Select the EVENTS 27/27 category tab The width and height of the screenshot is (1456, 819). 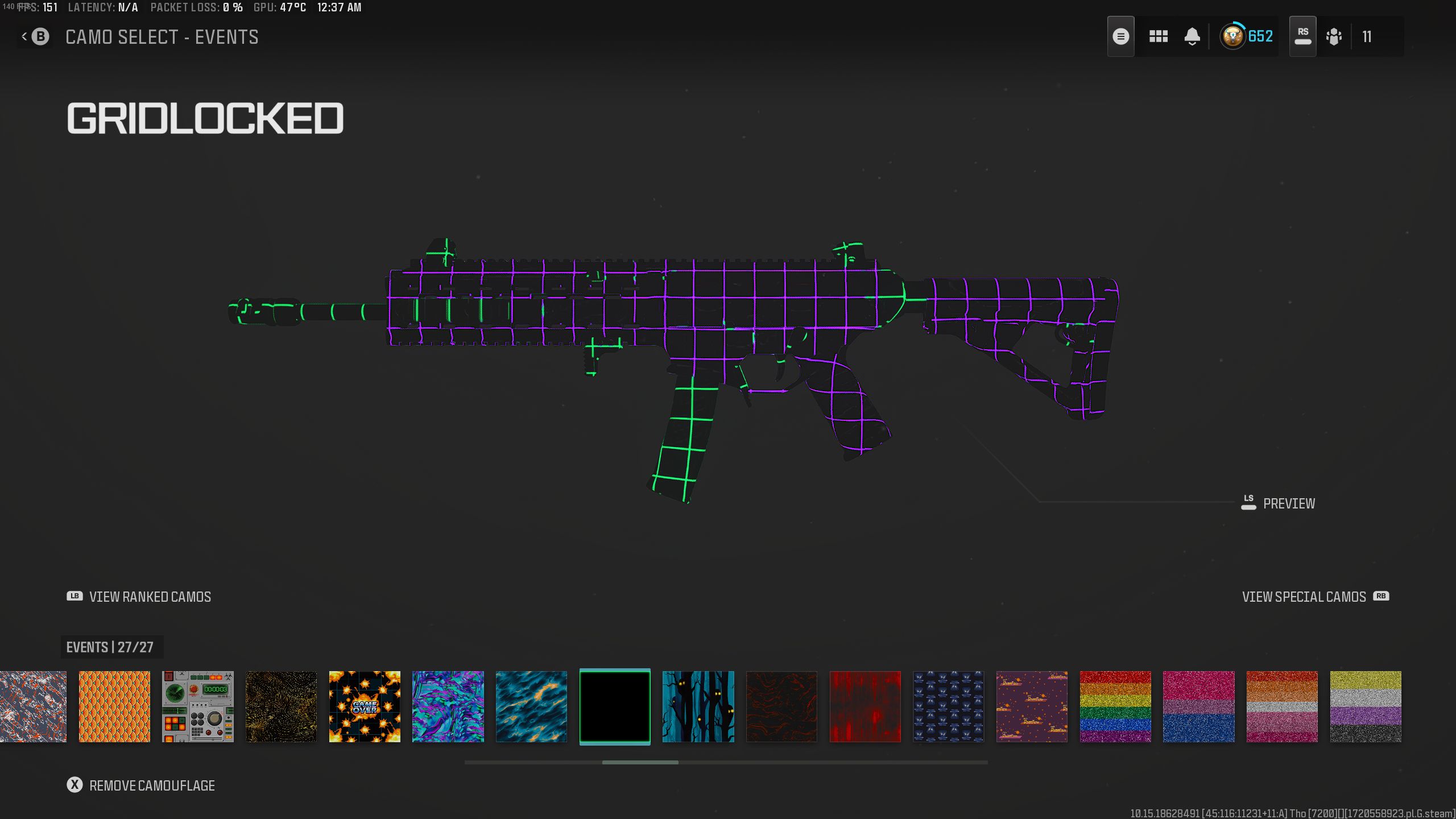pyautogui.click(x=111, y=647)
